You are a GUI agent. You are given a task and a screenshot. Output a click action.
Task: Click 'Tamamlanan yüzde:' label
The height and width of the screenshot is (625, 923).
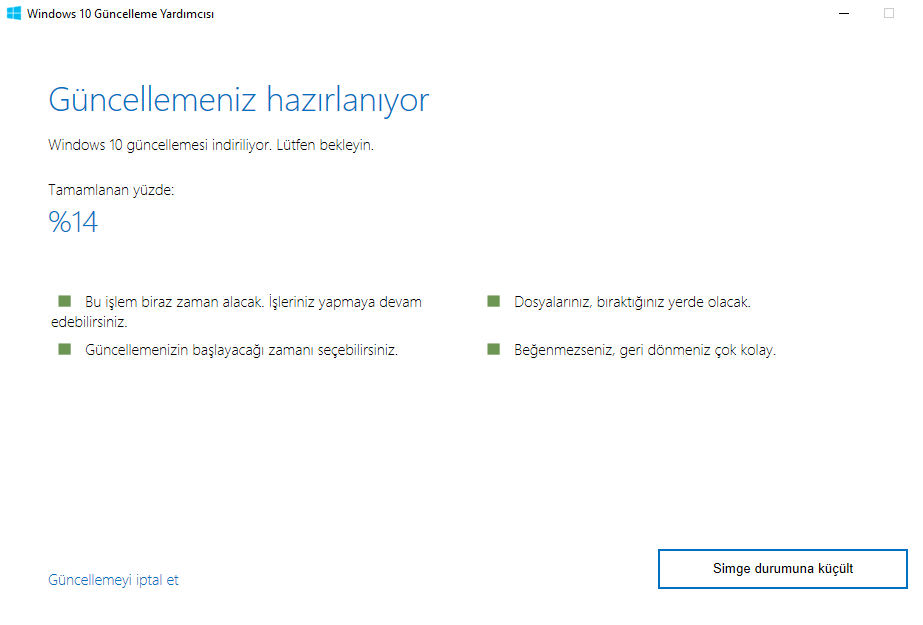111,190
